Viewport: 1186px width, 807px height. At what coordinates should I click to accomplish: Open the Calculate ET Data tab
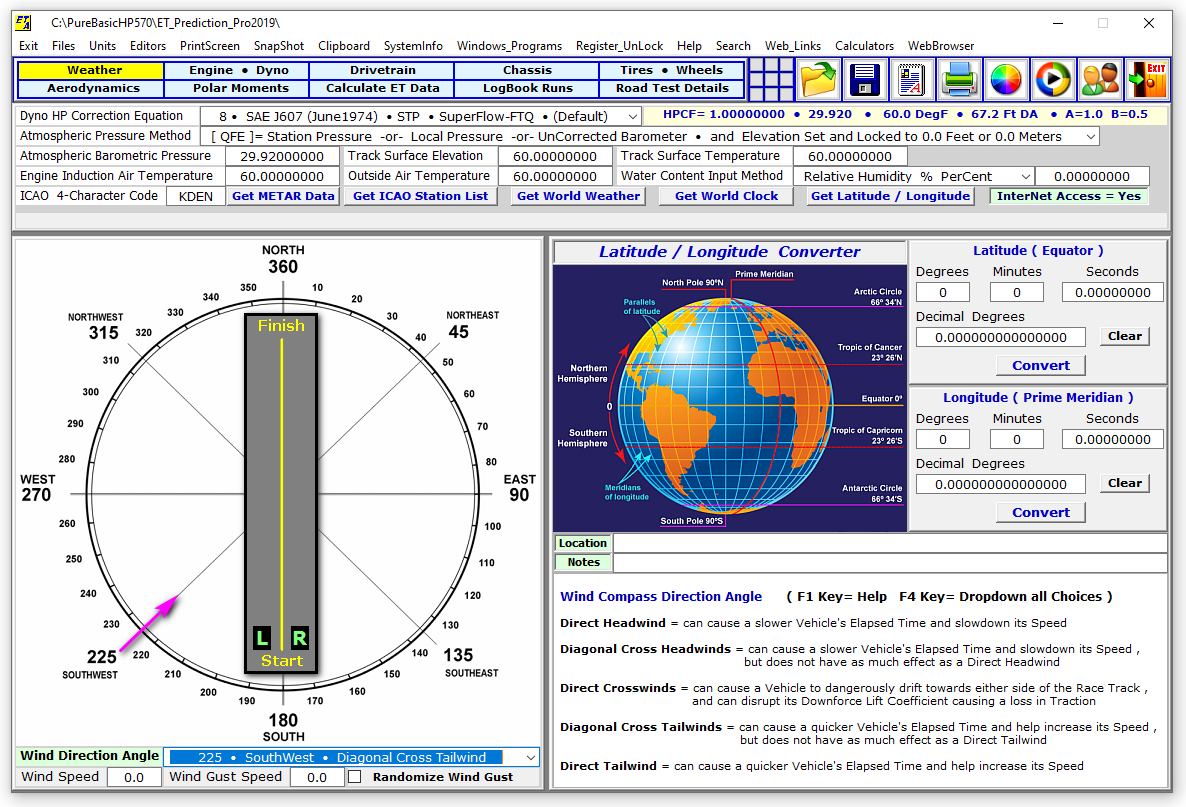click(x=382, y=88)
